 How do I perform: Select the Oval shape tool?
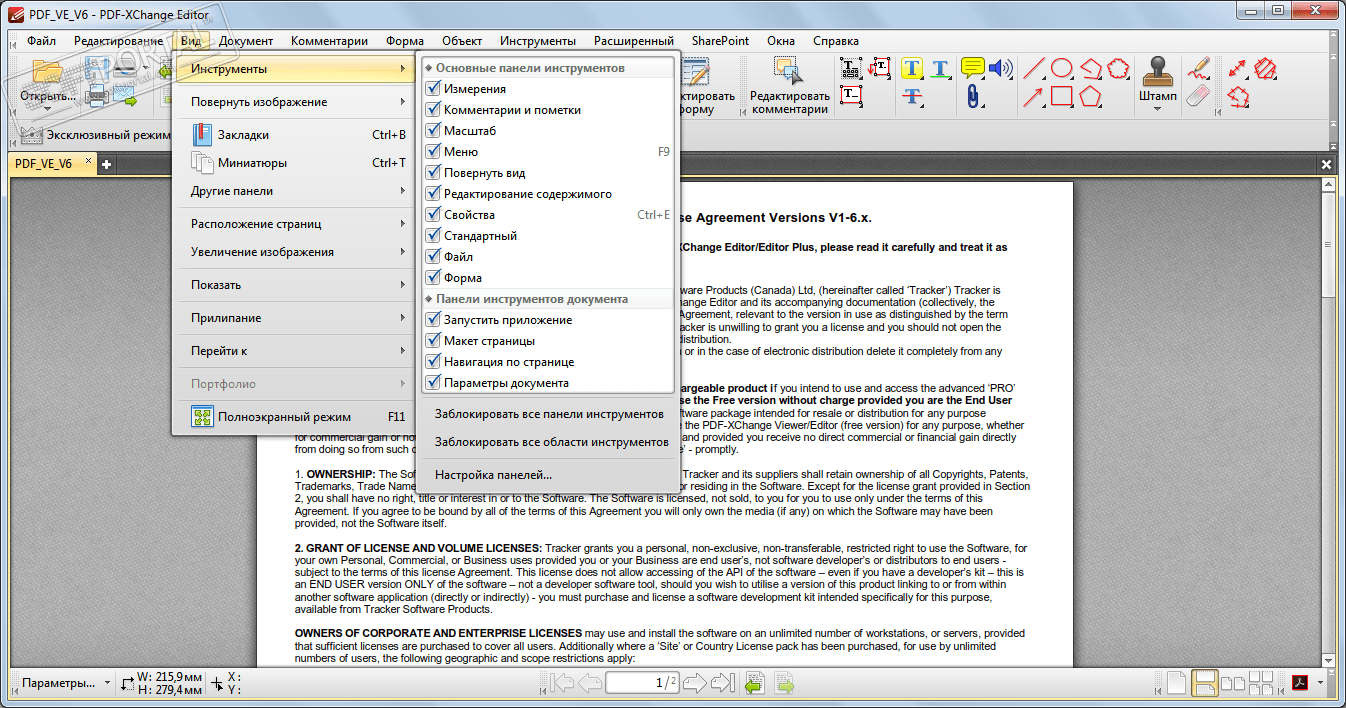point(1062,68)
